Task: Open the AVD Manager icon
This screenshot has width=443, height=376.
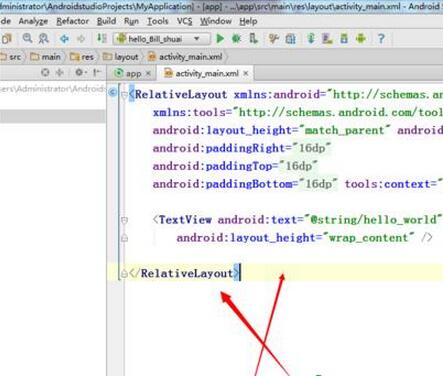Action: (327, 39)
